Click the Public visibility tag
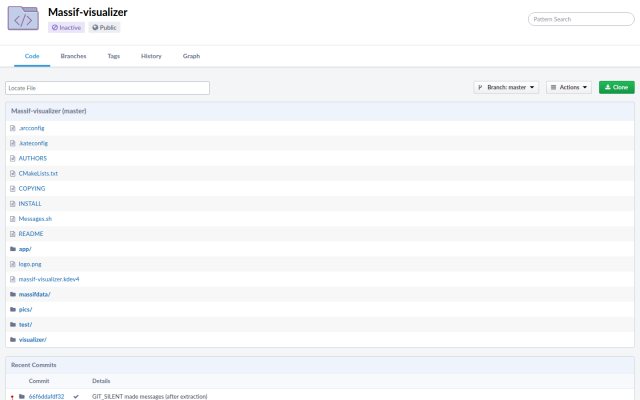The width and height of the screenshot is (640, 400). [104, 27]
